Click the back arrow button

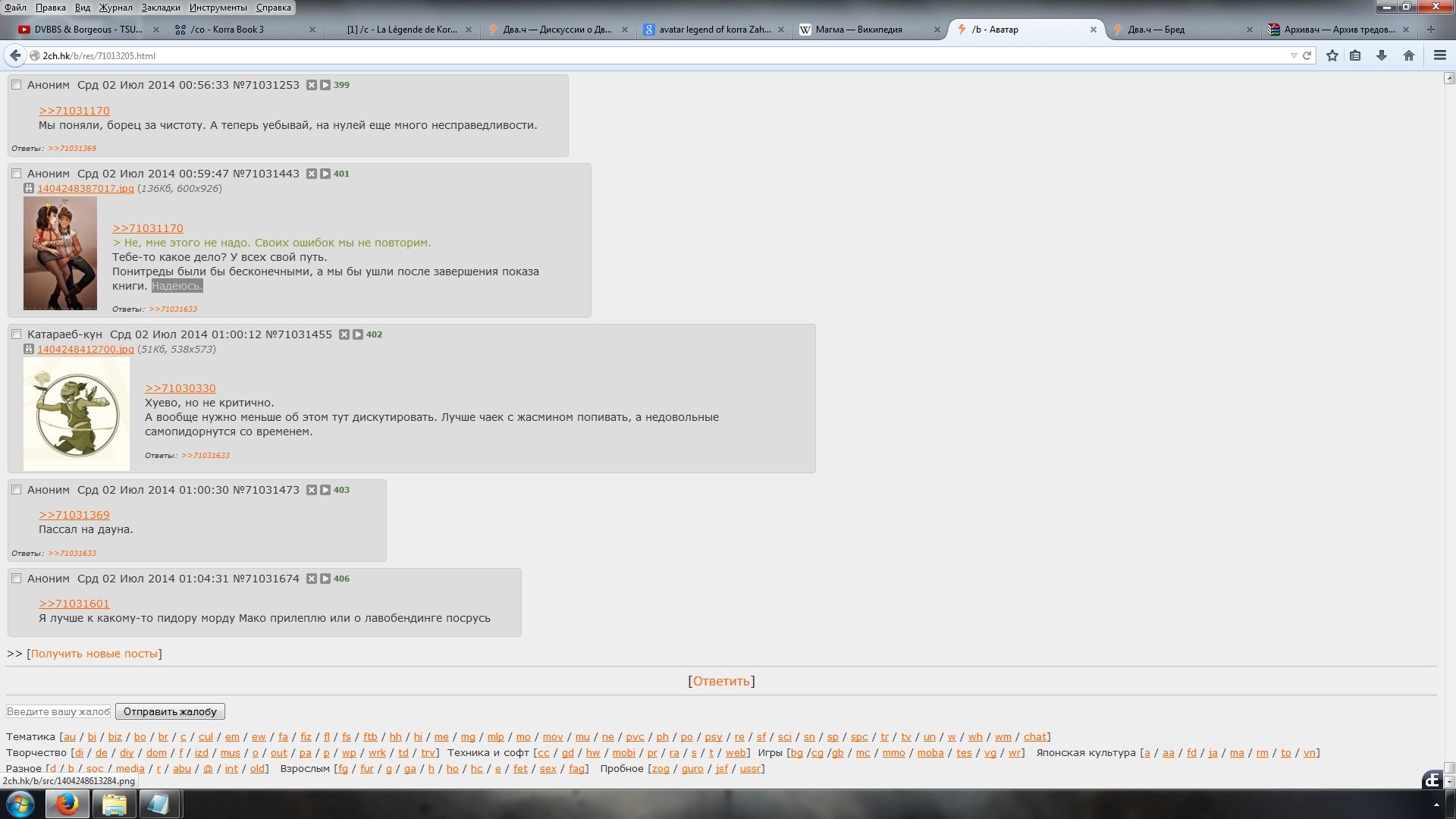click(x=15, y=55)
